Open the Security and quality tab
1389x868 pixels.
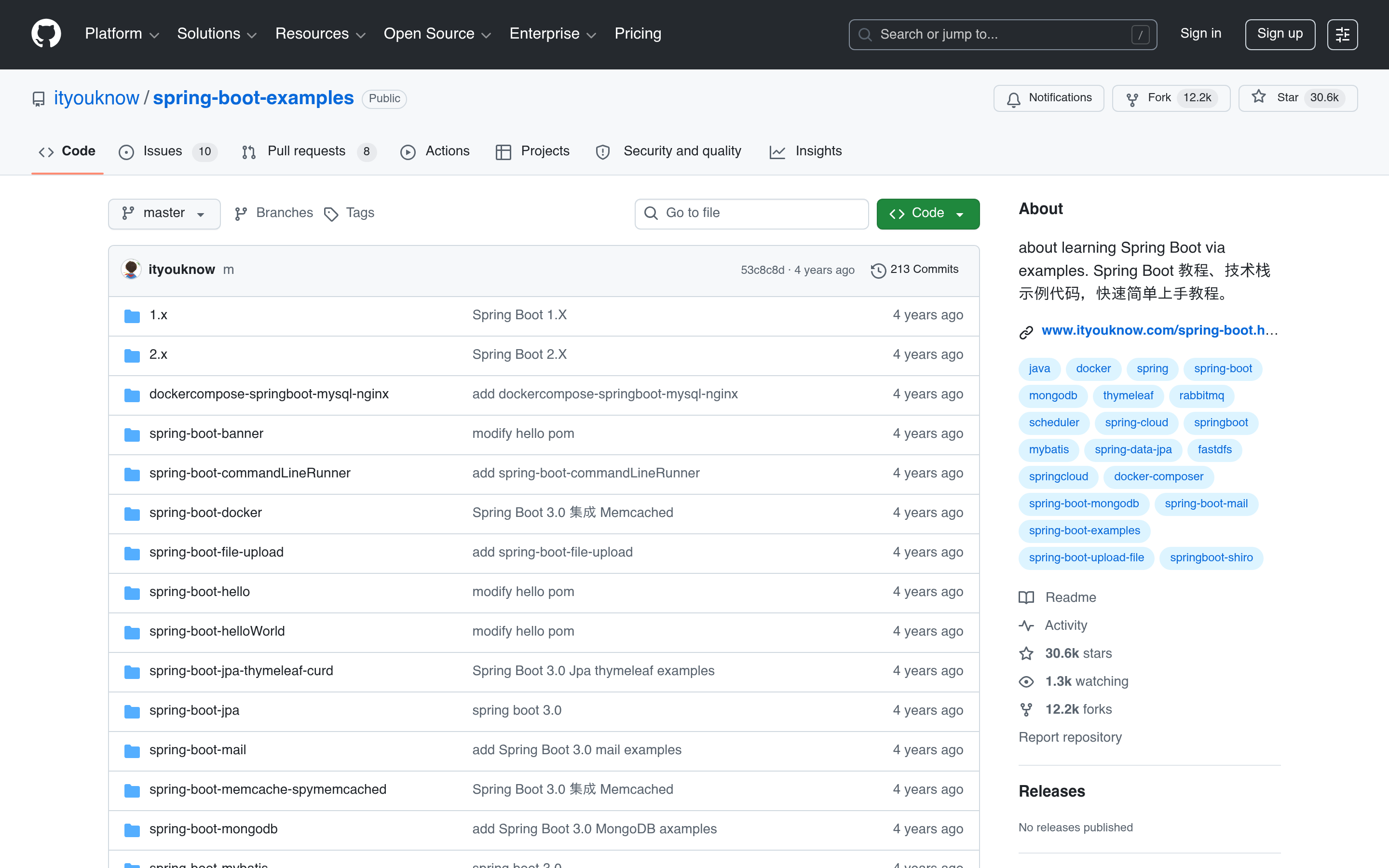point(669,151)
